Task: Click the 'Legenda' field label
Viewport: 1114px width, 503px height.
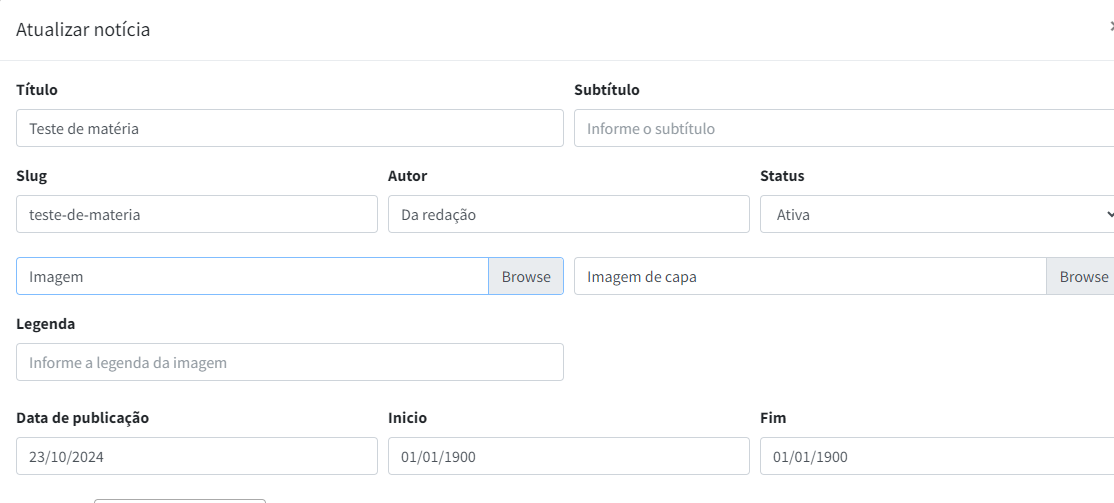Action: tap(45, 324)
